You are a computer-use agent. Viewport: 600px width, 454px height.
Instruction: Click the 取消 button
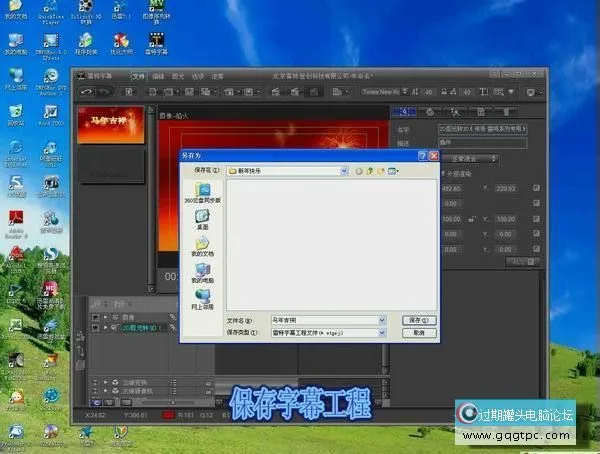(x=418, y=332)
